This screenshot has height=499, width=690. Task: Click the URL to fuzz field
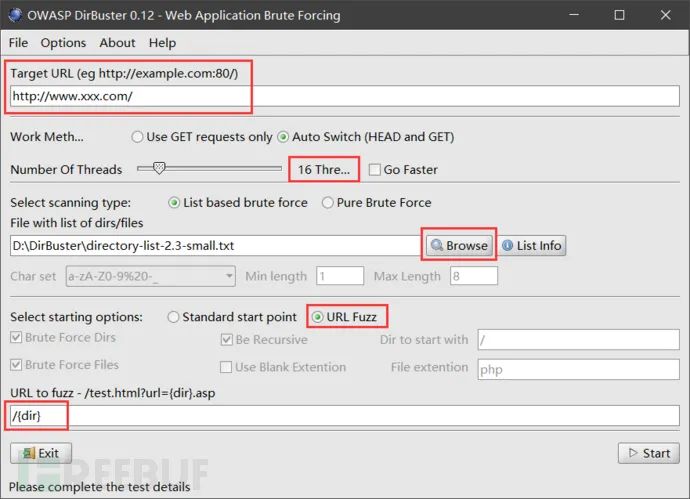(x=345, y=415)
